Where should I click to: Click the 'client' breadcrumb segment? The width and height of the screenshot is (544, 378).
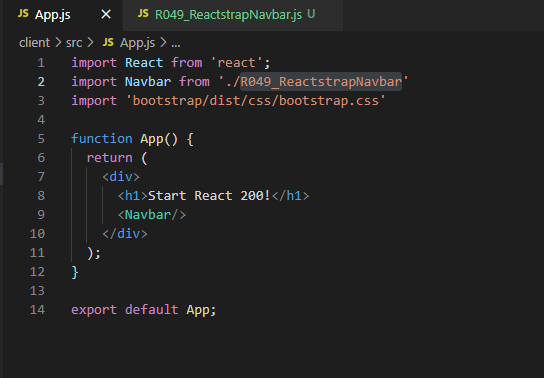point(34,43)
